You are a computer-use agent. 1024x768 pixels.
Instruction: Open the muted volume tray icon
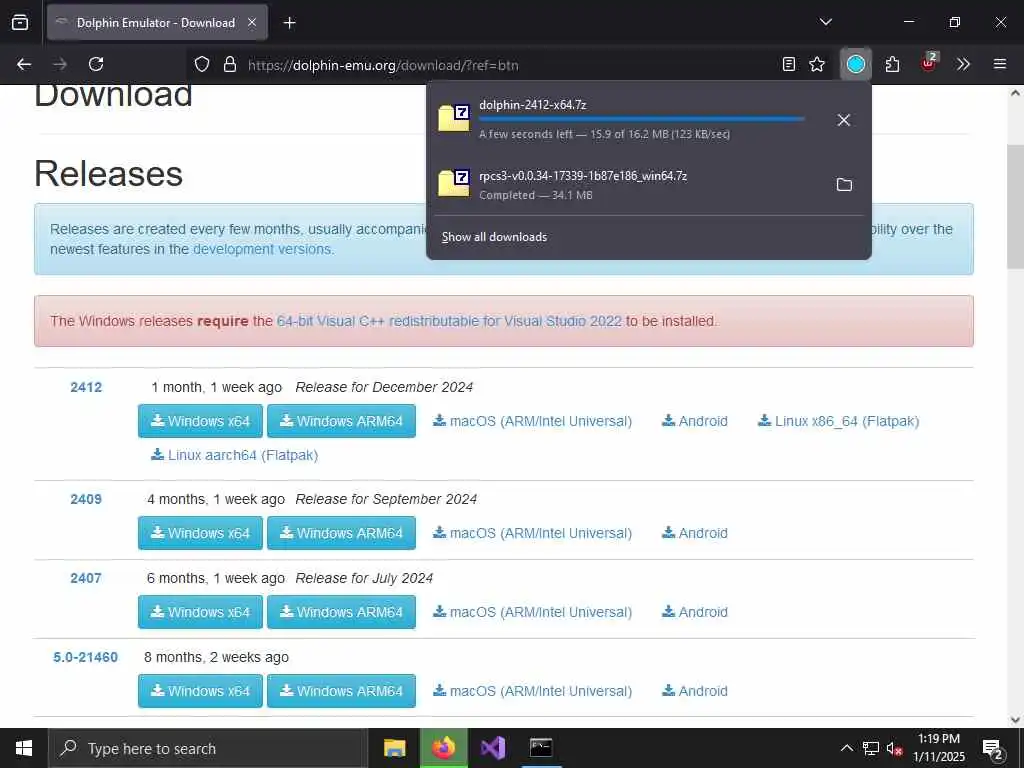tap(894, 748)
